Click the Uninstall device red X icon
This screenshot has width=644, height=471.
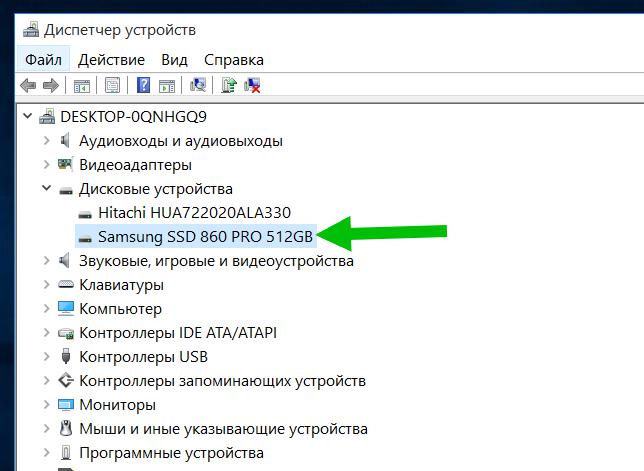(252, 85)
